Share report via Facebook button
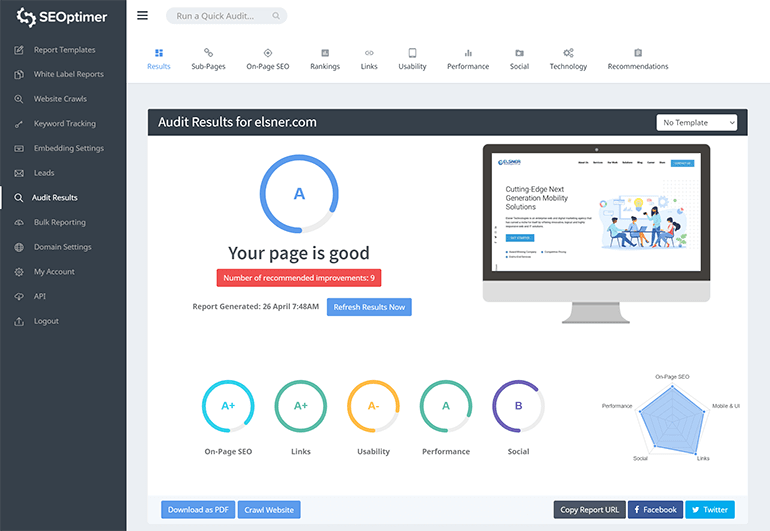770x531 pixels. point(655,510)
